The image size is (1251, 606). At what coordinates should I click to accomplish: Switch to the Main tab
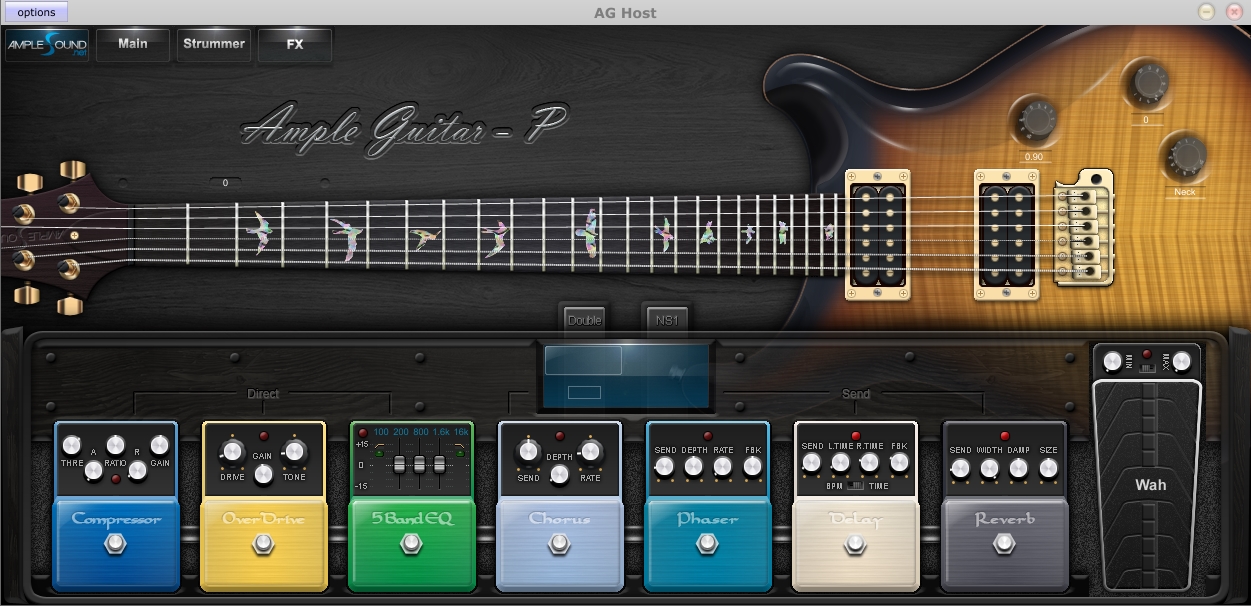click(x=133, y=45)
